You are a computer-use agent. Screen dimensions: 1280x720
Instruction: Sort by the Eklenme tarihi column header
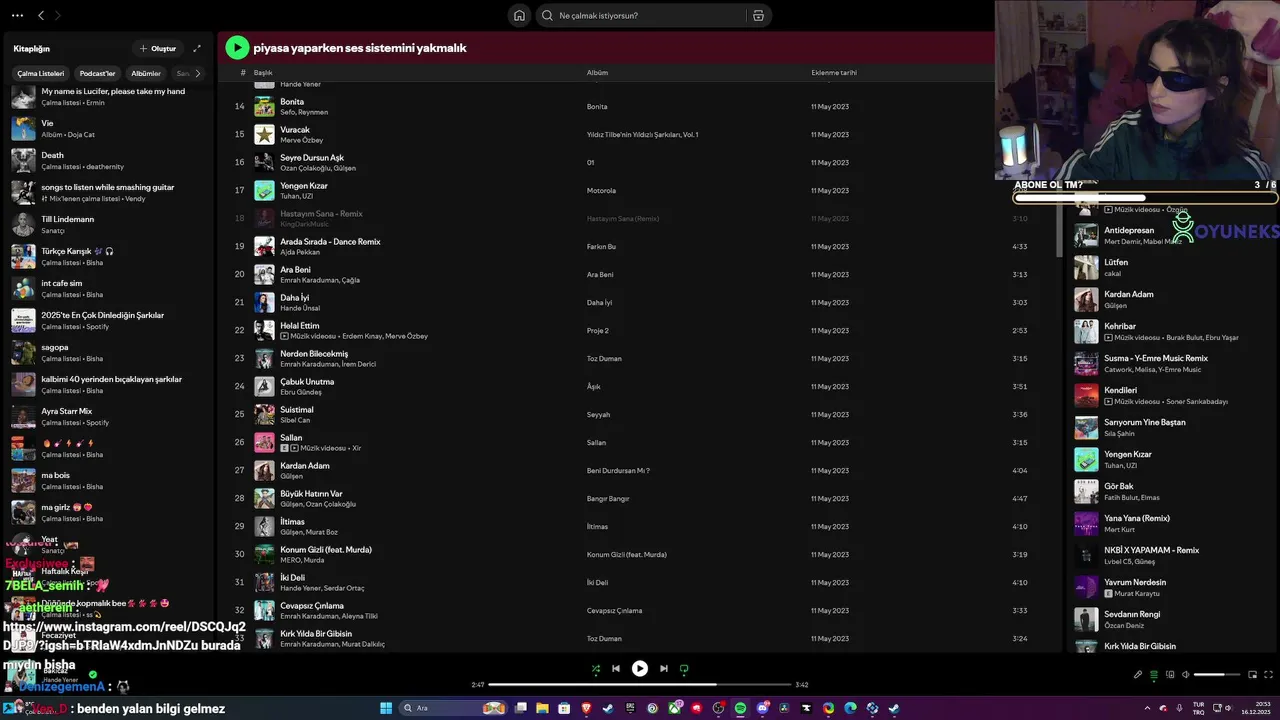tap(834, 73)
